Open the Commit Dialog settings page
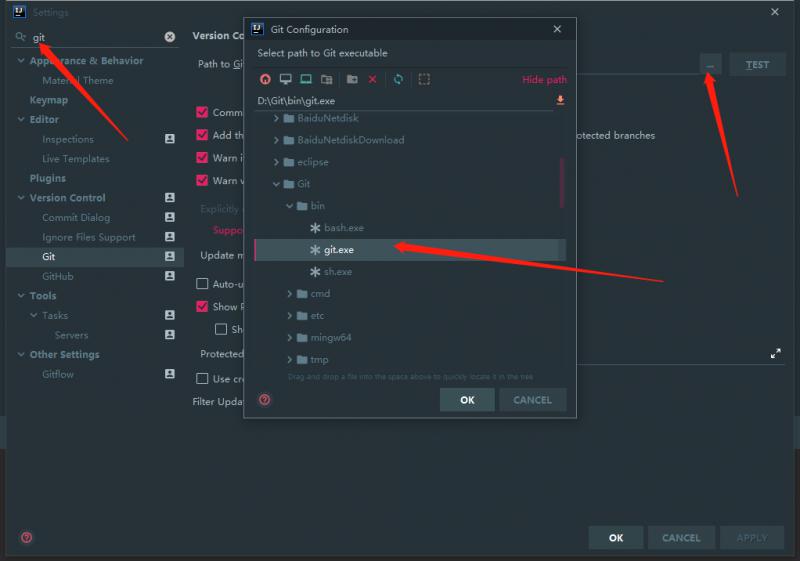Viewport: 800px width, 561px height. (x=76, y=217)
